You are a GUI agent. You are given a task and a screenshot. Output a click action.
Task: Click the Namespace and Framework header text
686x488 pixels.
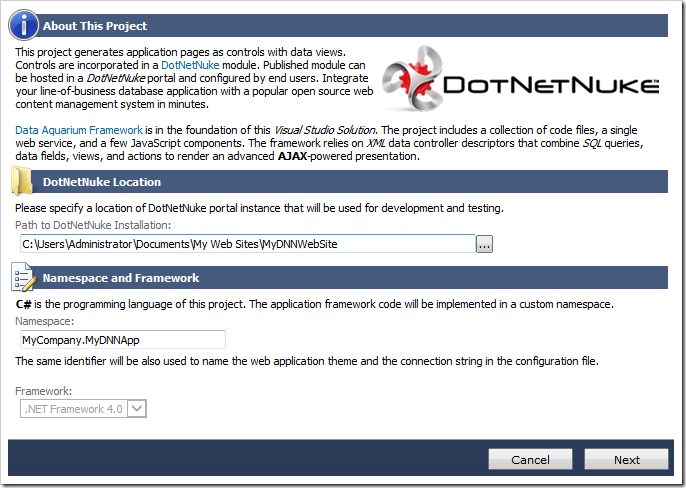pos(121,278)
